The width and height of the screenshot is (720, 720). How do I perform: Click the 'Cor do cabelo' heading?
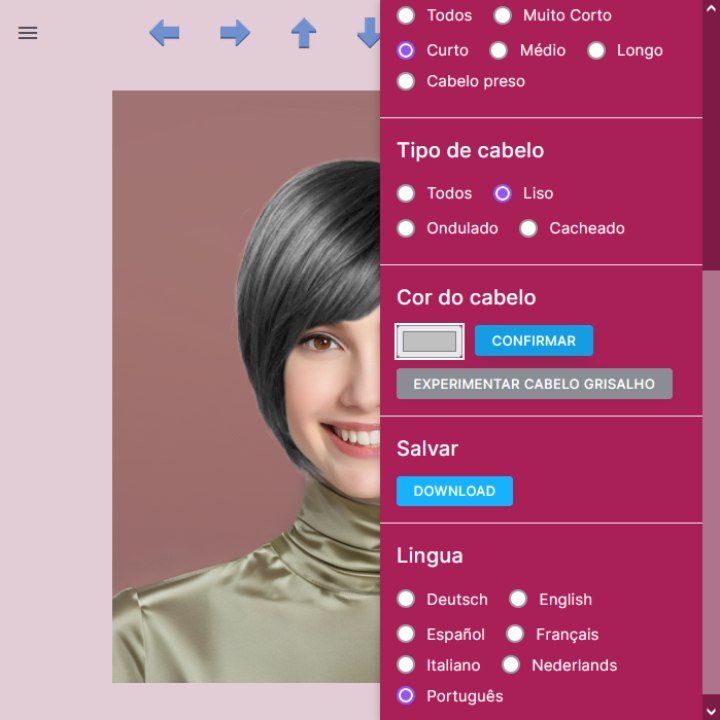(466, 298)
